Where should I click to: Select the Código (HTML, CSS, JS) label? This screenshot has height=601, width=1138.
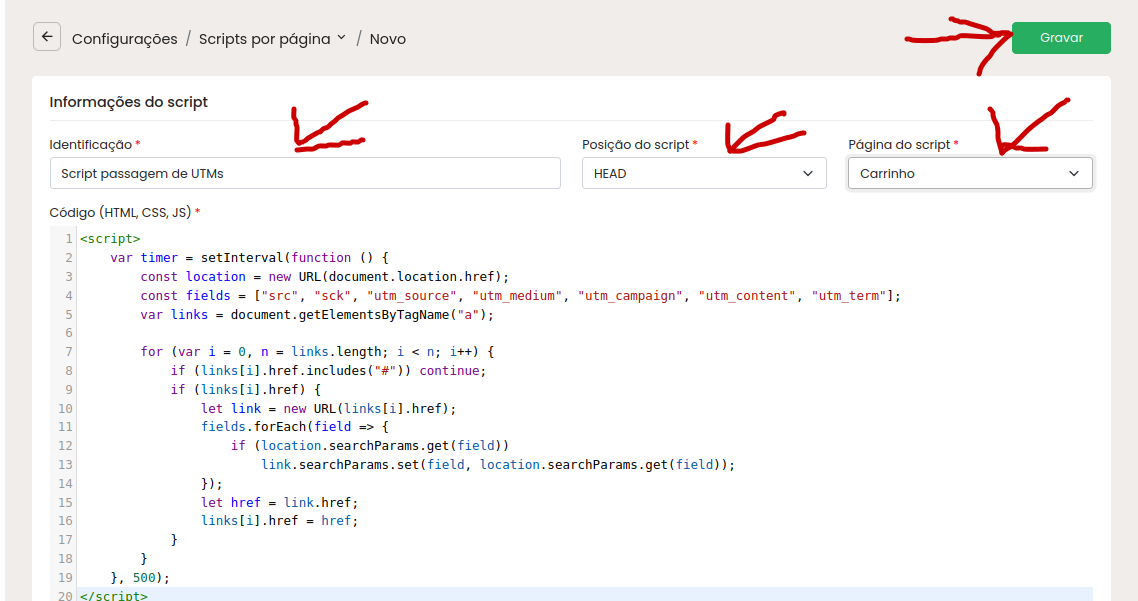[120, 213]
